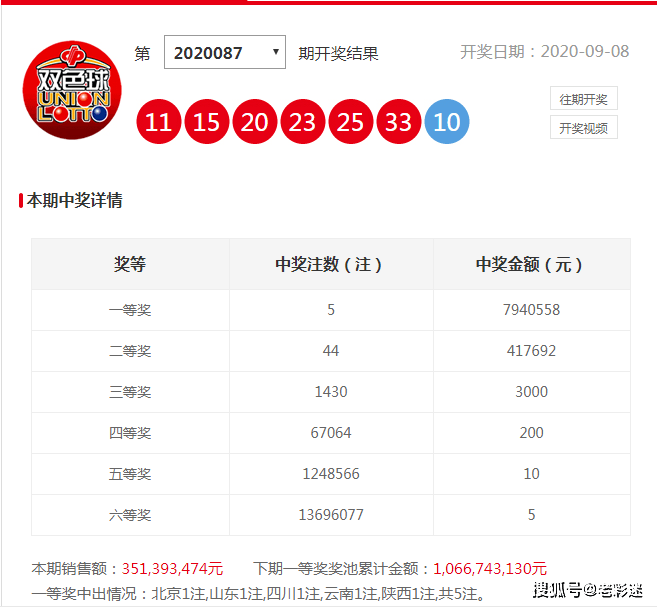Click fourth prize winner count 67064
Viewport: 657px width, 607px height.
click(331, 433)
